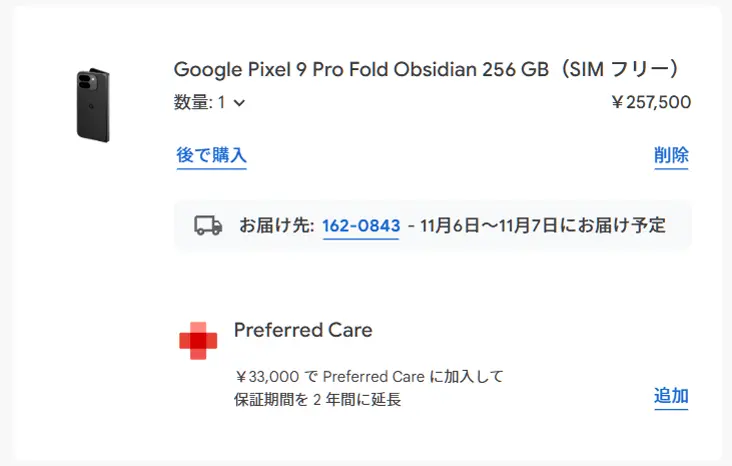The height and width of the screenshot is (466, 732).
Task: Expand the chevron arrow next to quantity 1
Action: (239, 102)
